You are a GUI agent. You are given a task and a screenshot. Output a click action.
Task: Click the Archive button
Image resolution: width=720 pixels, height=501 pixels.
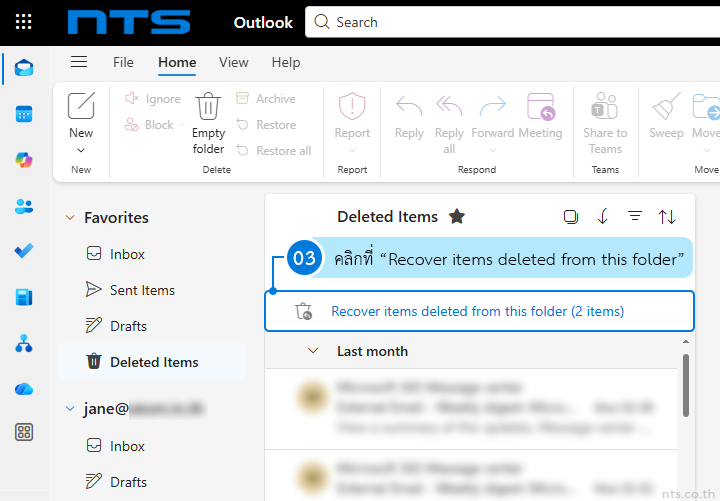pyautogui.click(x=265, y=99)
